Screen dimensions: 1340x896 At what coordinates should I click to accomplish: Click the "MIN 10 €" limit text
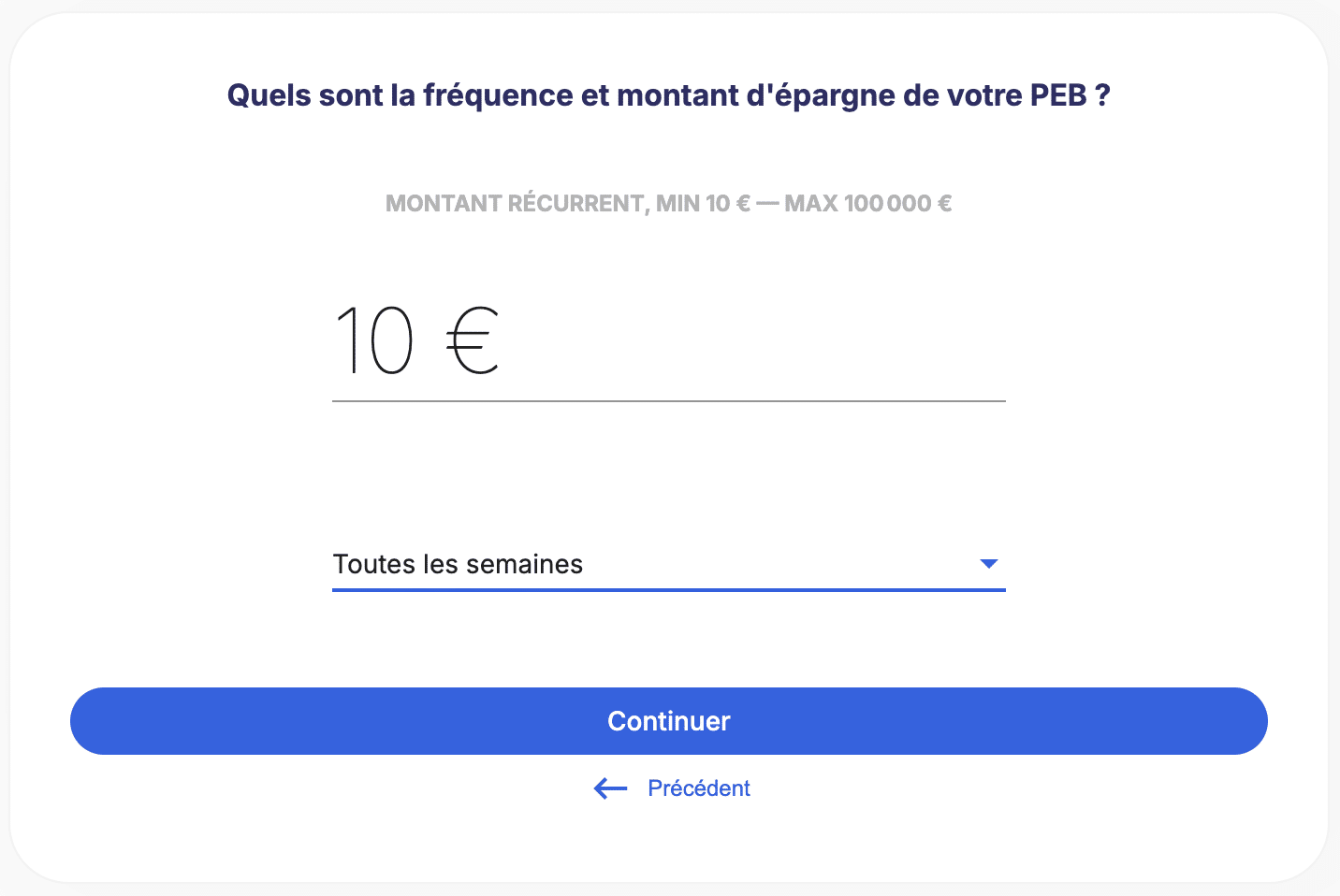click(703, 204)
